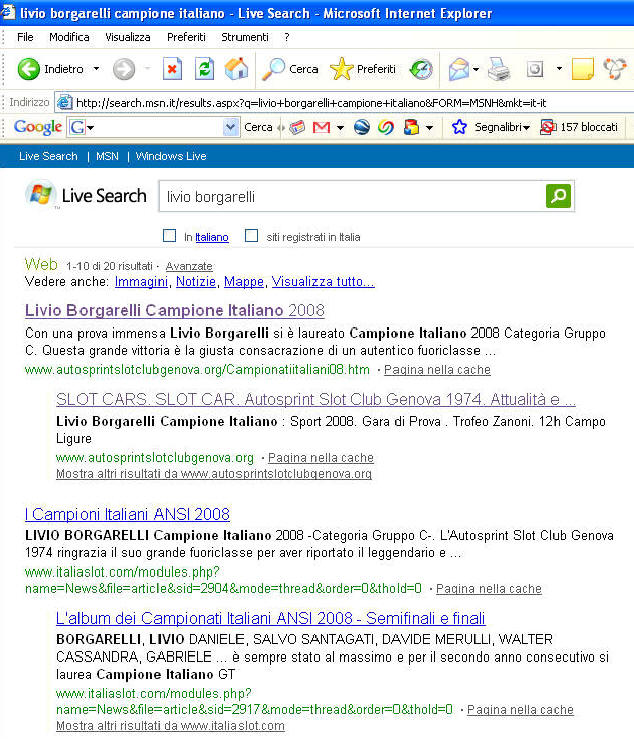Open the Google search box dropdown
Image resolution: width=634 pixels, height=739 pixels.
pyautogui.click(x=230, y=127)
